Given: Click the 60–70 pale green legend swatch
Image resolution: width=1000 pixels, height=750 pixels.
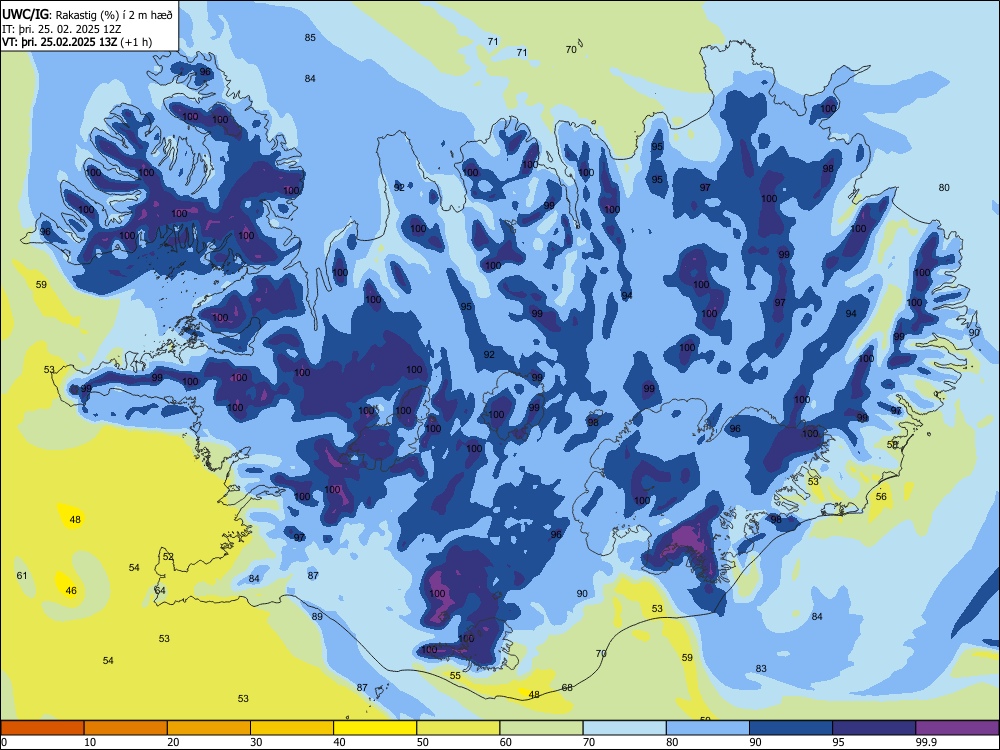Looking at the screenshot, I should [541, 728].
